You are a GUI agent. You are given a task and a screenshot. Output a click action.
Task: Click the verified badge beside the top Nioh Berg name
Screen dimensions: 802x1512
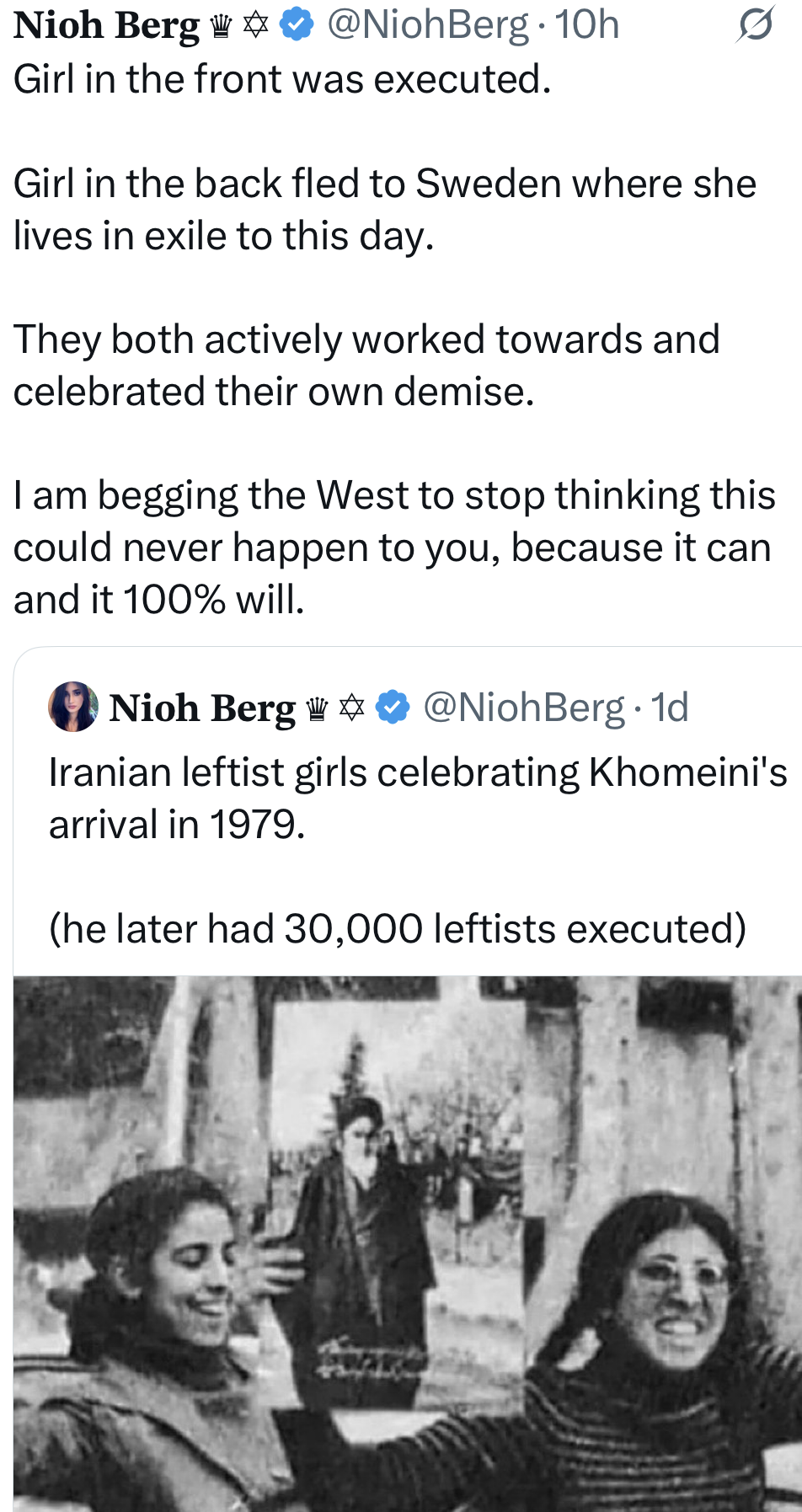click(296, 25)
